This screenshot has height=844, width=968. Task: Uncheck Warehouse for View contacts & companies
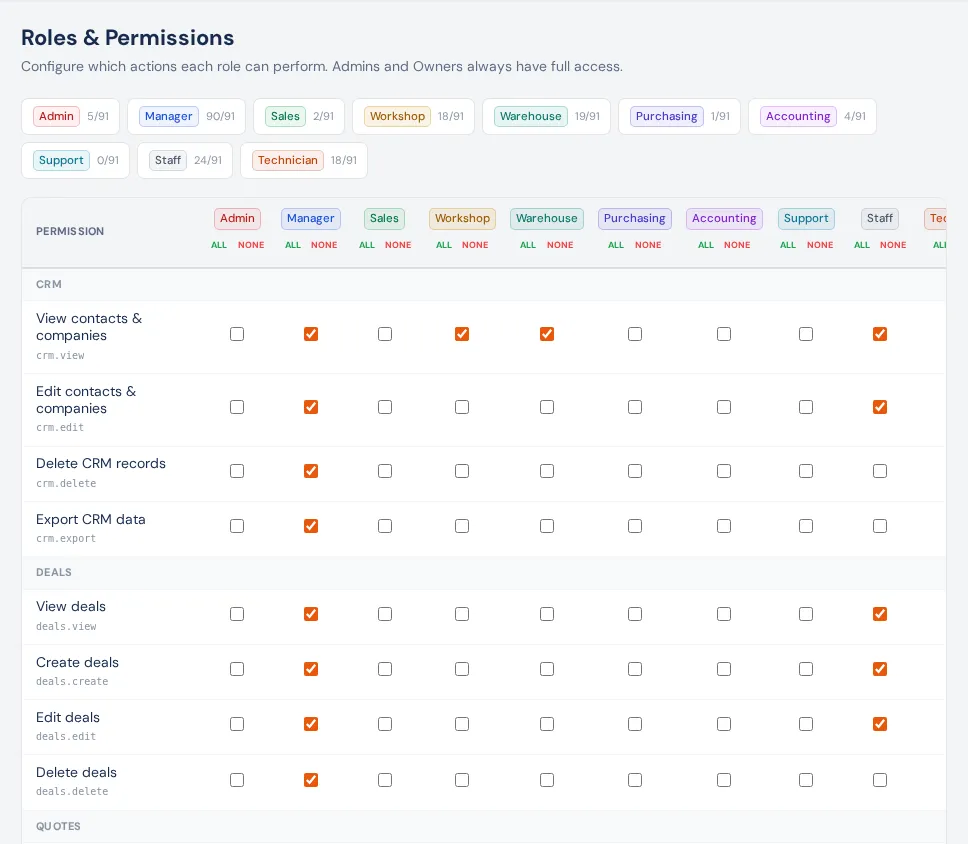click(x=547, y=334)
